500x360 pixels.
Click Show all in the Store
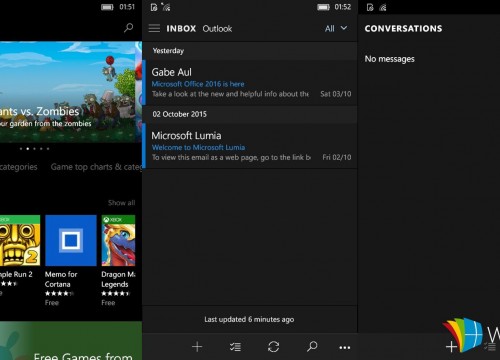point(121,203)
